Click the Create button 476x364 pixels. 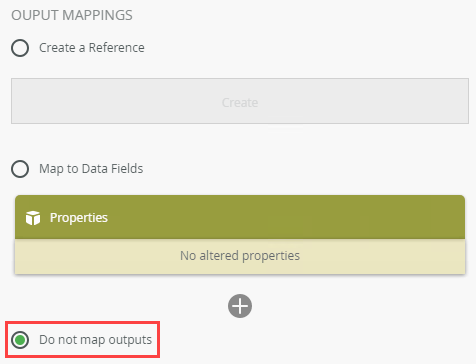(x=240, y=101)
